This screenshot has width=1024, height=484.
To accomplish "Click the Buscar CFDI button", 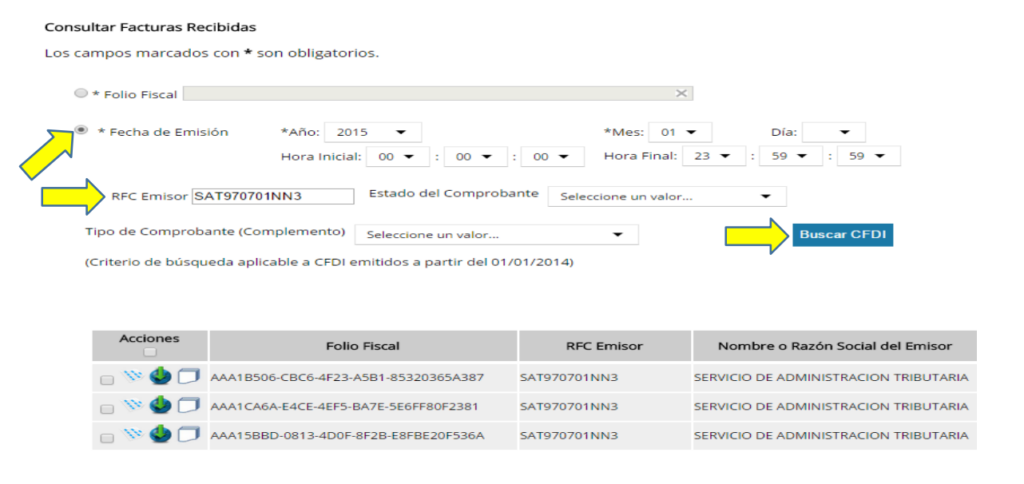I will click(x=843, y=234).
